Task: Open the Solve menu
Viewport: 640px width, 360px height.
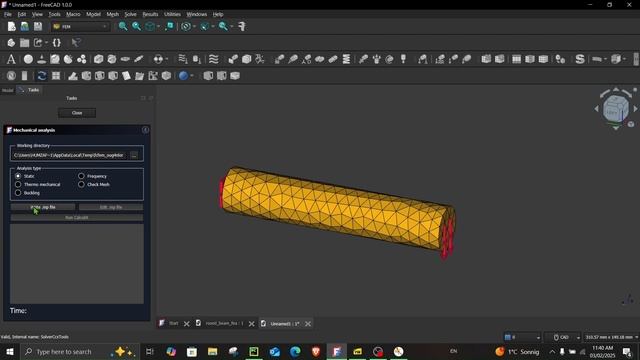Action: pyautogui.click(x=130, y=14)
